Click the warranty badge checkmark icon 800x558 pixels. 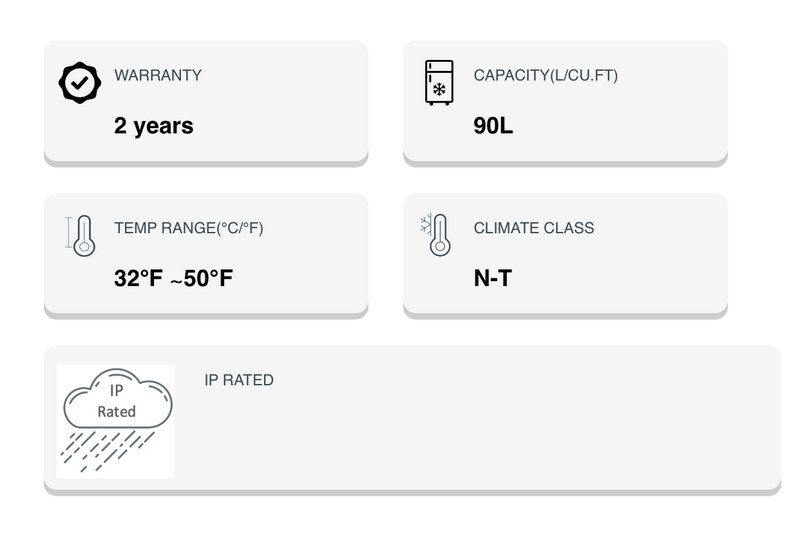(79, 83)
